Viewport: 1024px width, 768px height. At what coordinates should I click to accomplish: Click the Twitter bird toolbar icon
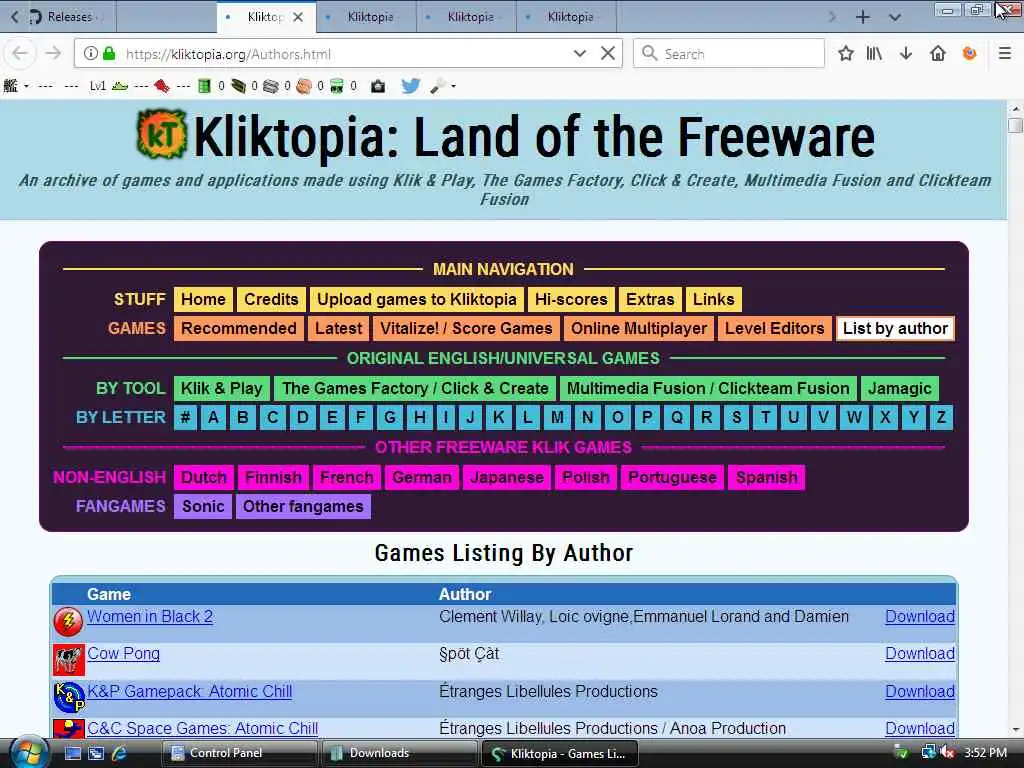[411, 86]
